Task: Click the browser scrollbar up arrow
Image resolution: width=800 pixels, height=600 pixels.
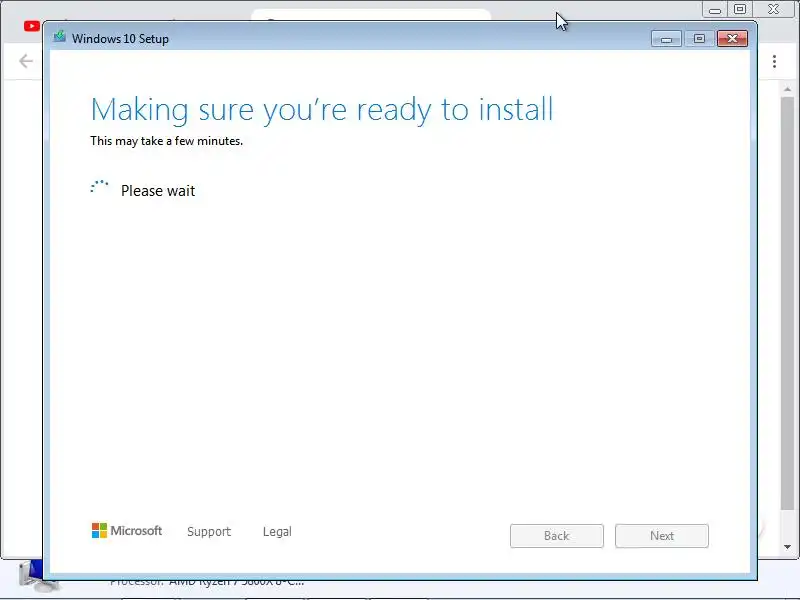Action: pos(787,89)
